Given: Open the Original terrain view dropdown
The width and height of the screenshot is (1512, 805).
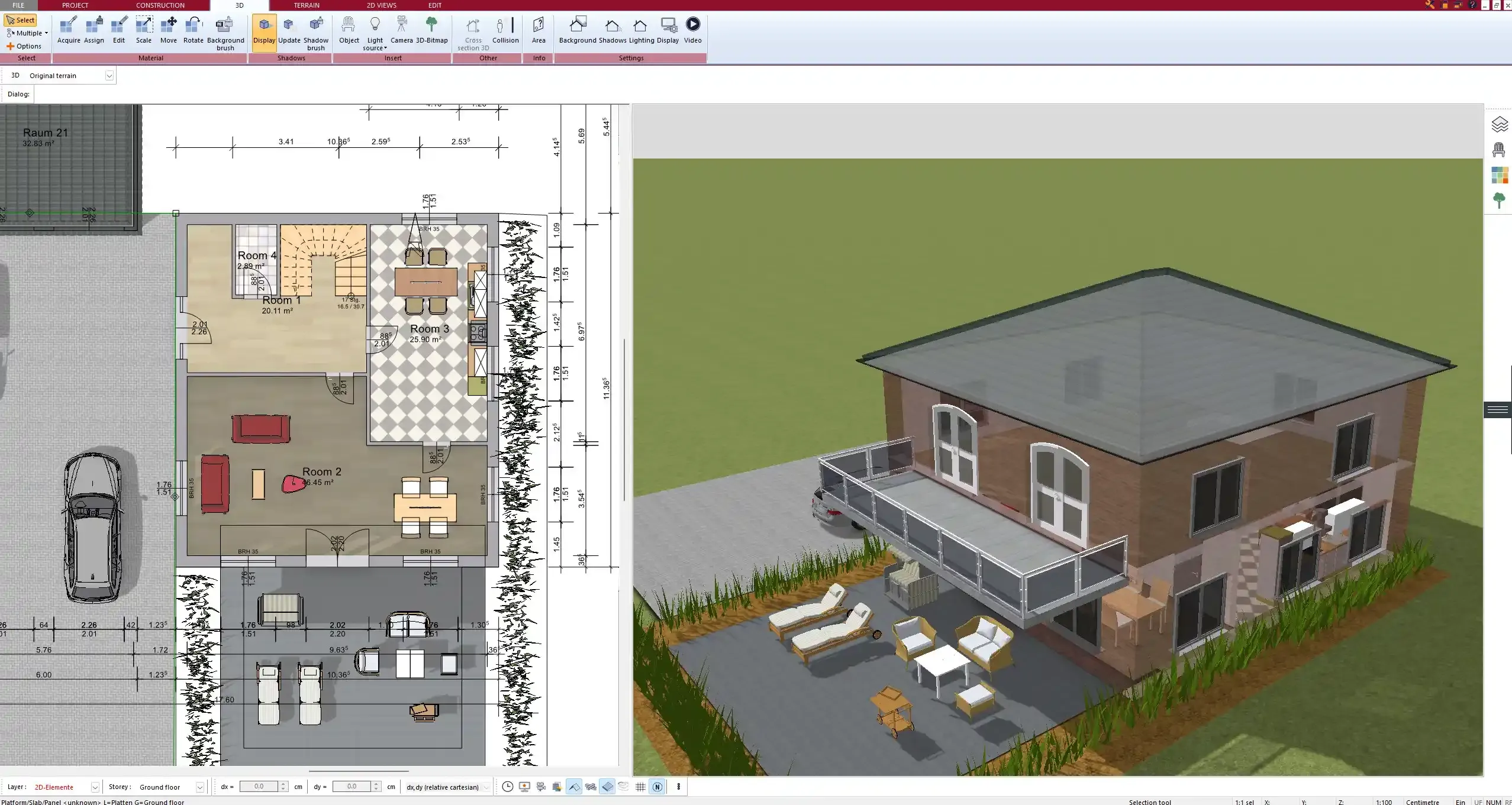Looking at the screenshot, I should click(110, 75).
